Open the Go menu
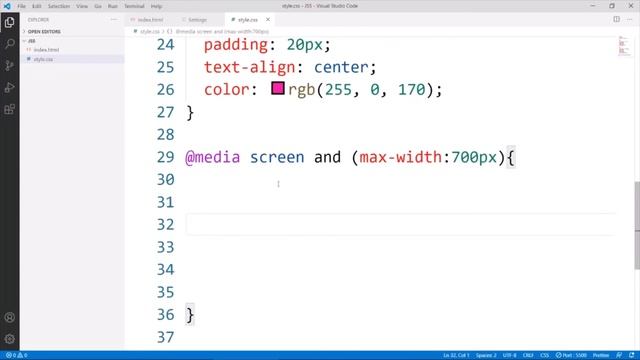Viewport: 640px width, 360px height. [98, 6]
